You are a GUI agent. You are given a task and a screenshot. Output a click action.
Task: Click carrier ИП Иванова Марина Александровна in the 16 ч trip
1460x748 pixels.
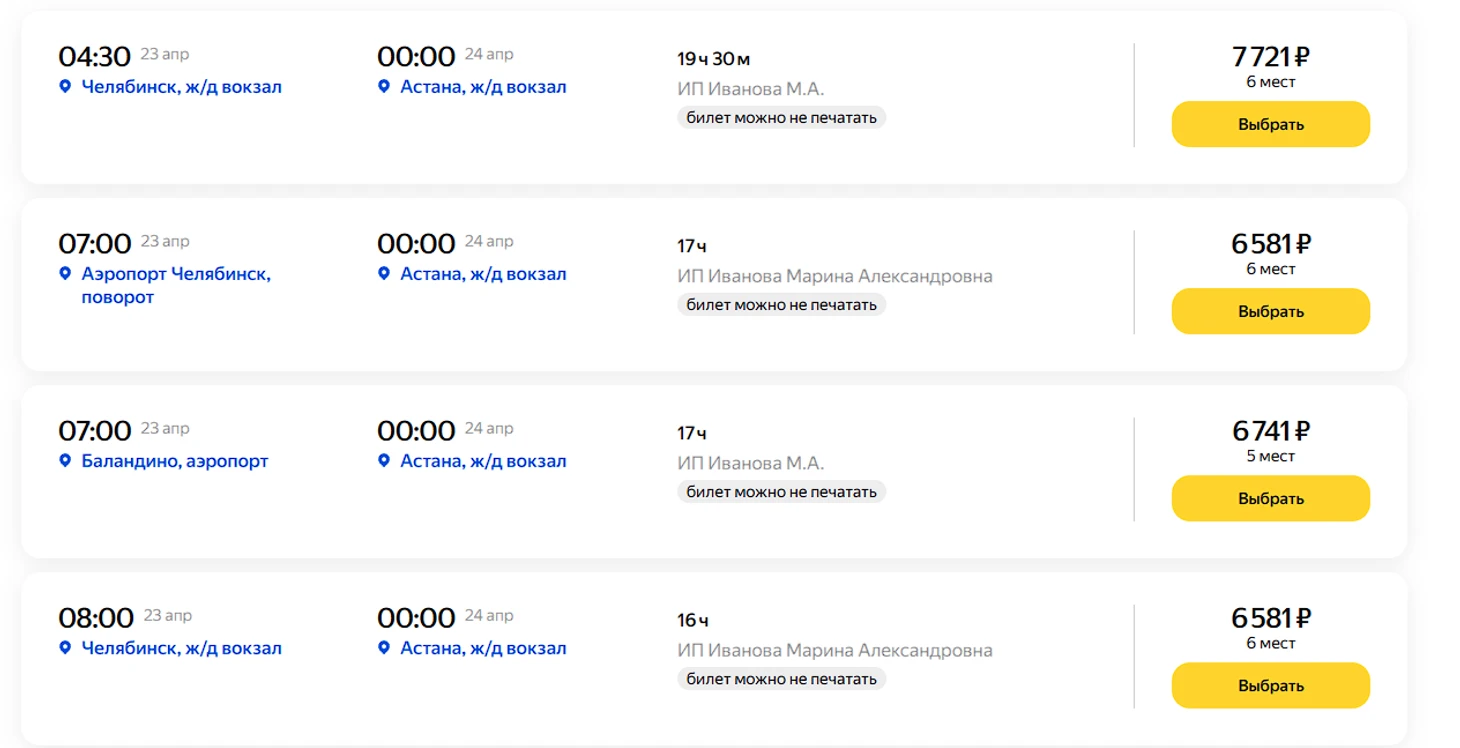(x=834, y=650)
